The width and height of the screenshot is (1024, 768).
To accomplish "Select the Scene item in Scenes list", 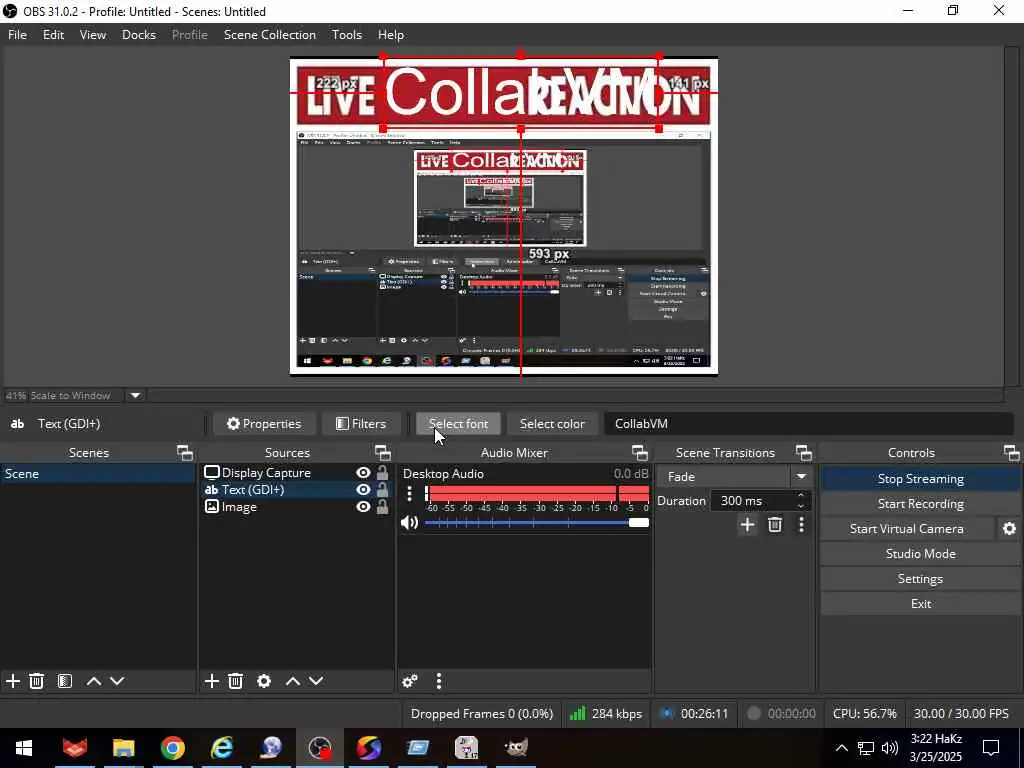I will click(x=98, y=473).
